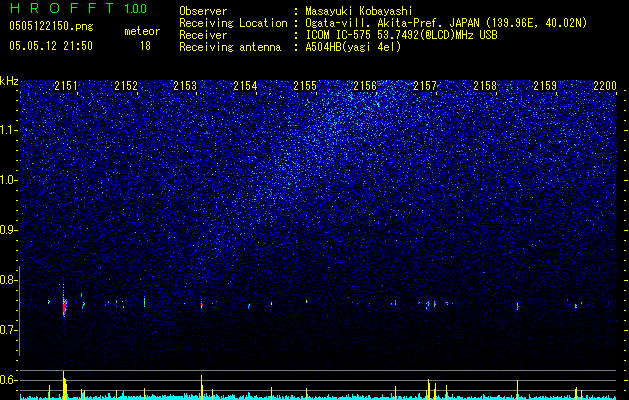
Task: Click the 0.8 kHz axis label
Action: (8, 280)
